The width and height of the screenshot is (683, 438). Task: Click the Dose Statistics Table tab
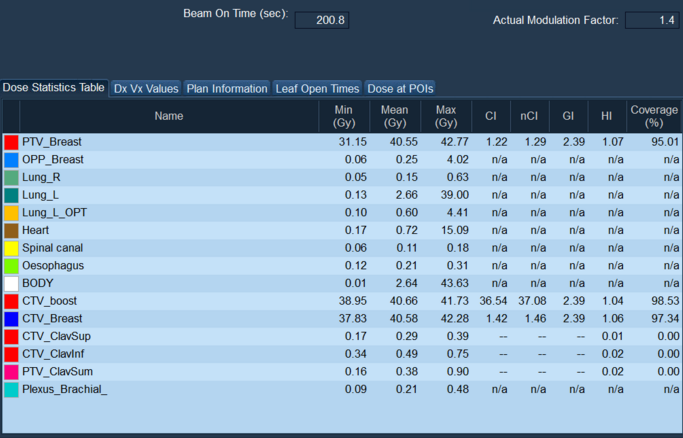click(x=54, y=88)
